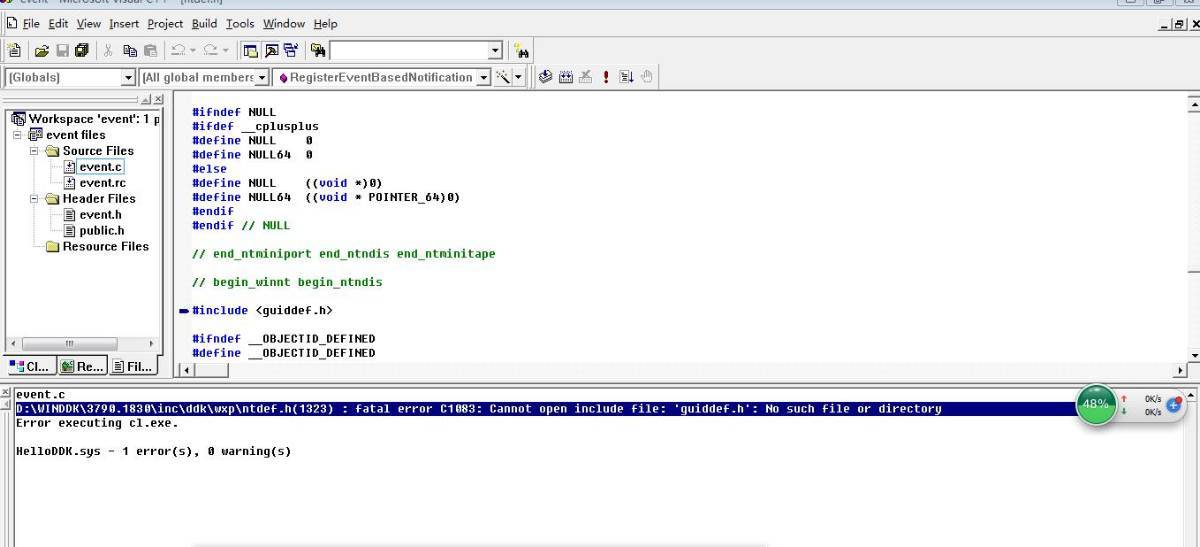Screen dimensions: 1200x547
Task: Click the green 48% floating monitor widget
Action: tap(1096, 404)
